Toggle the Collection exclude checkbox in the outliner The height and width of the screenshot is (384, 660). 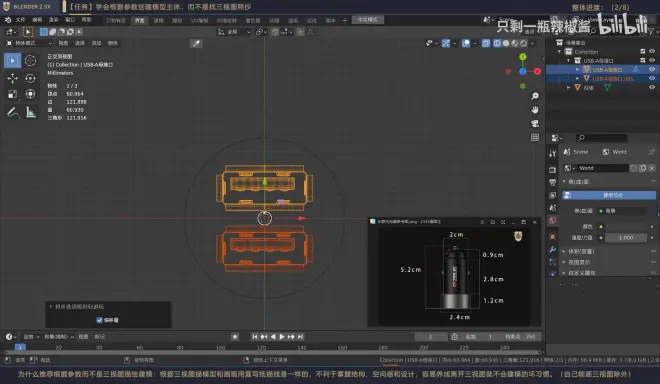click(643, 51)
